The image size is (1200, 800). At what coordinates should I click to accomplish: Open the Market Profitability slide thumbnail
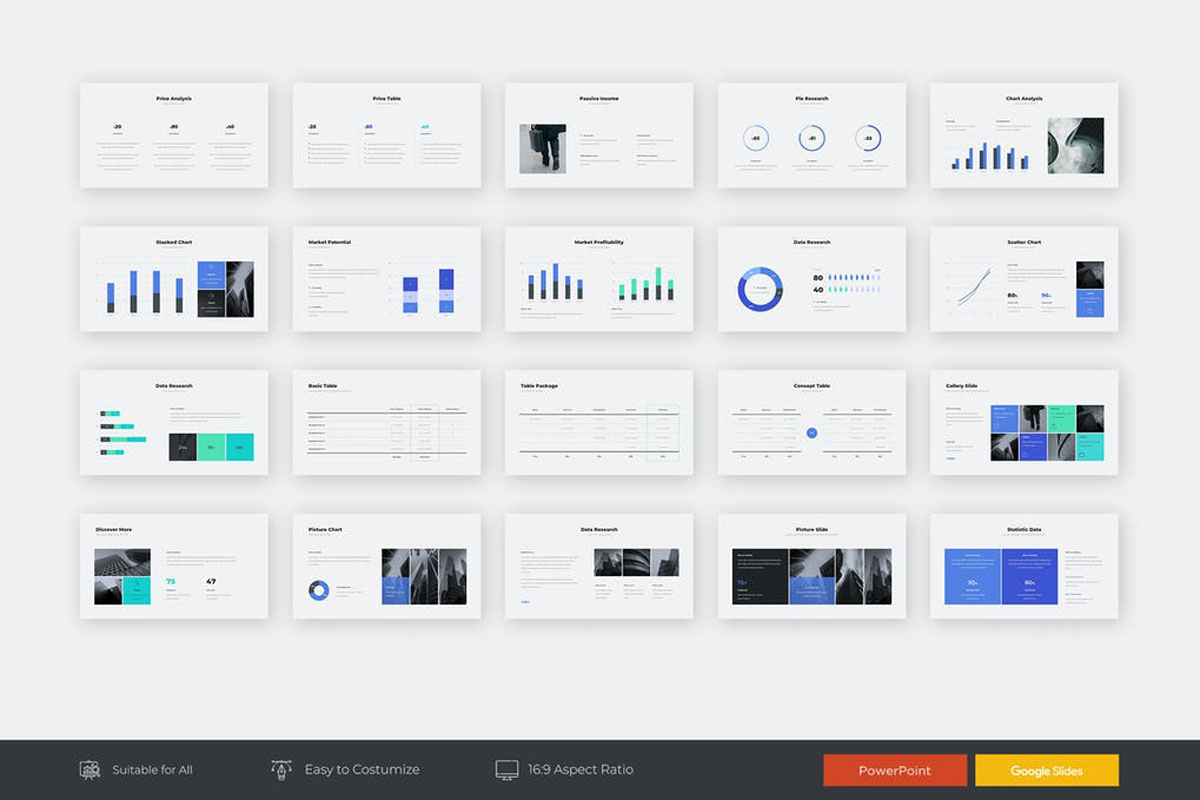pyautogui.click(x=600, y=278)
